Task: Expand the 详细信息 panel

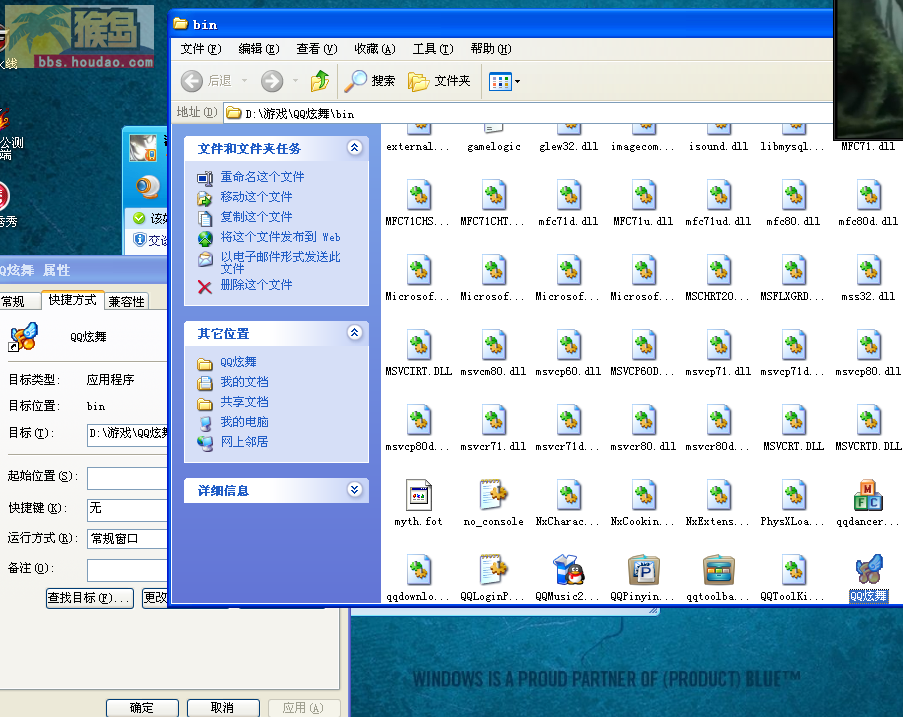Action: coord(355,490)
